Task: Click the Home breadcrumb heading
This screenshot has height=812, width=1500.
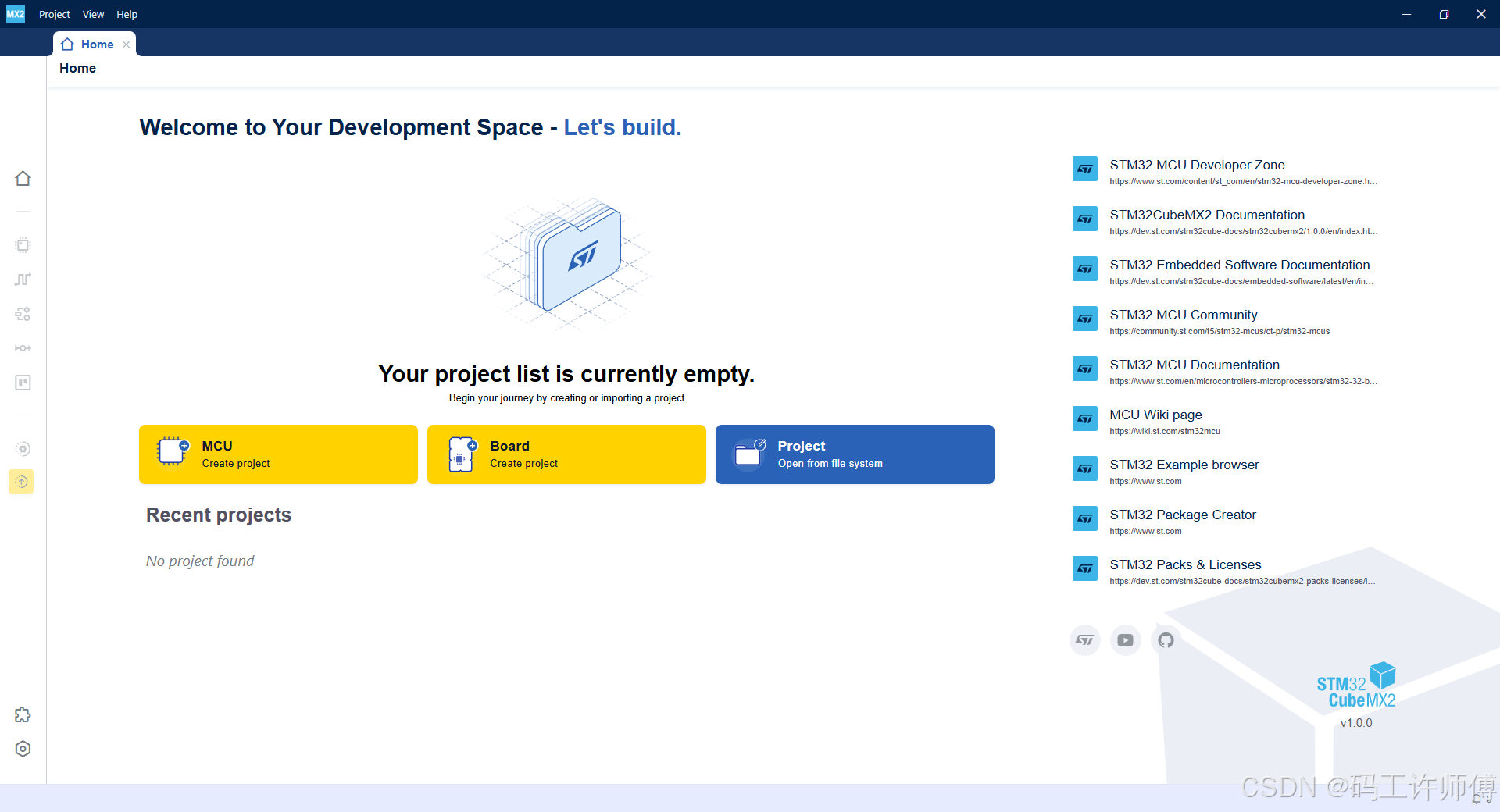Action: (x=77, y=69)
